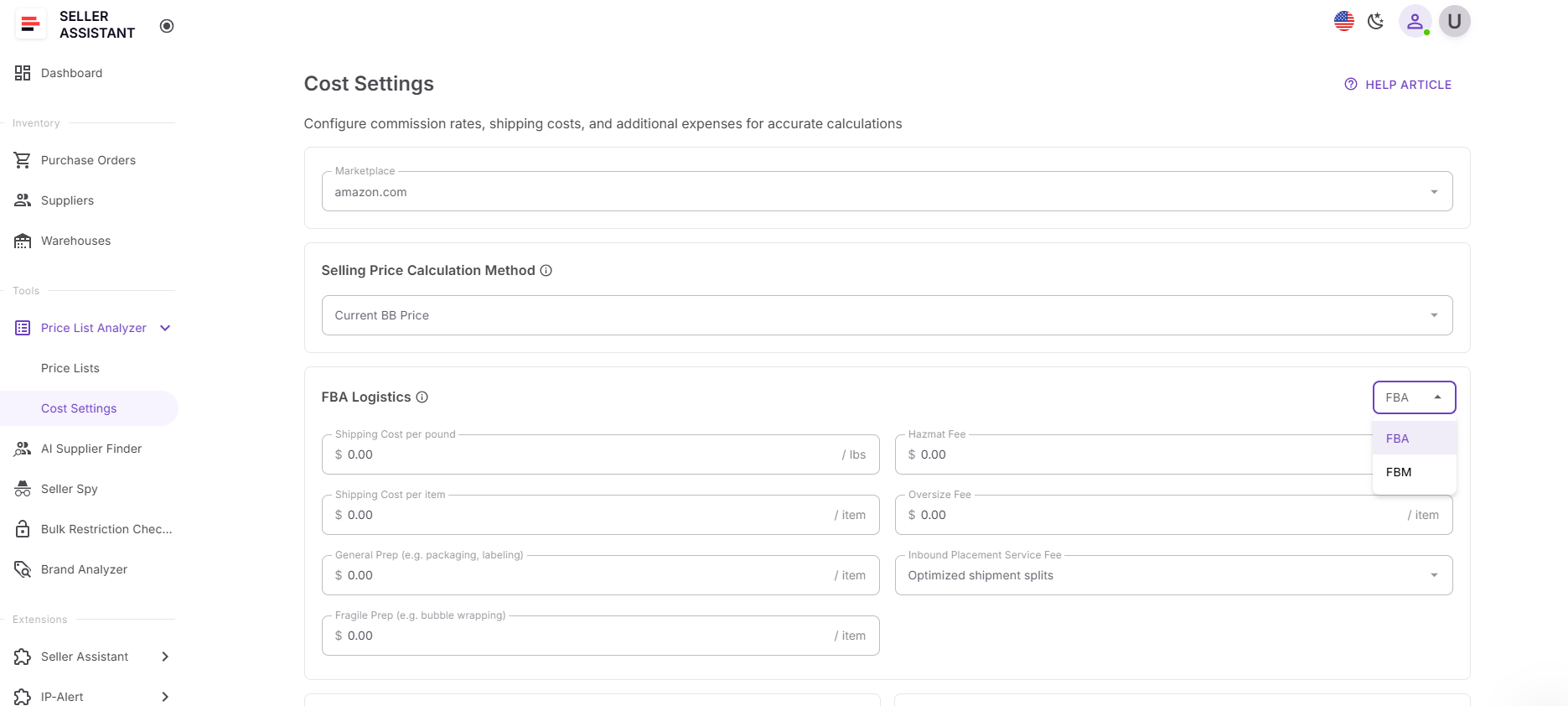
Task: Click Fragile Prep cost field
Action: [x=600, y=636]
